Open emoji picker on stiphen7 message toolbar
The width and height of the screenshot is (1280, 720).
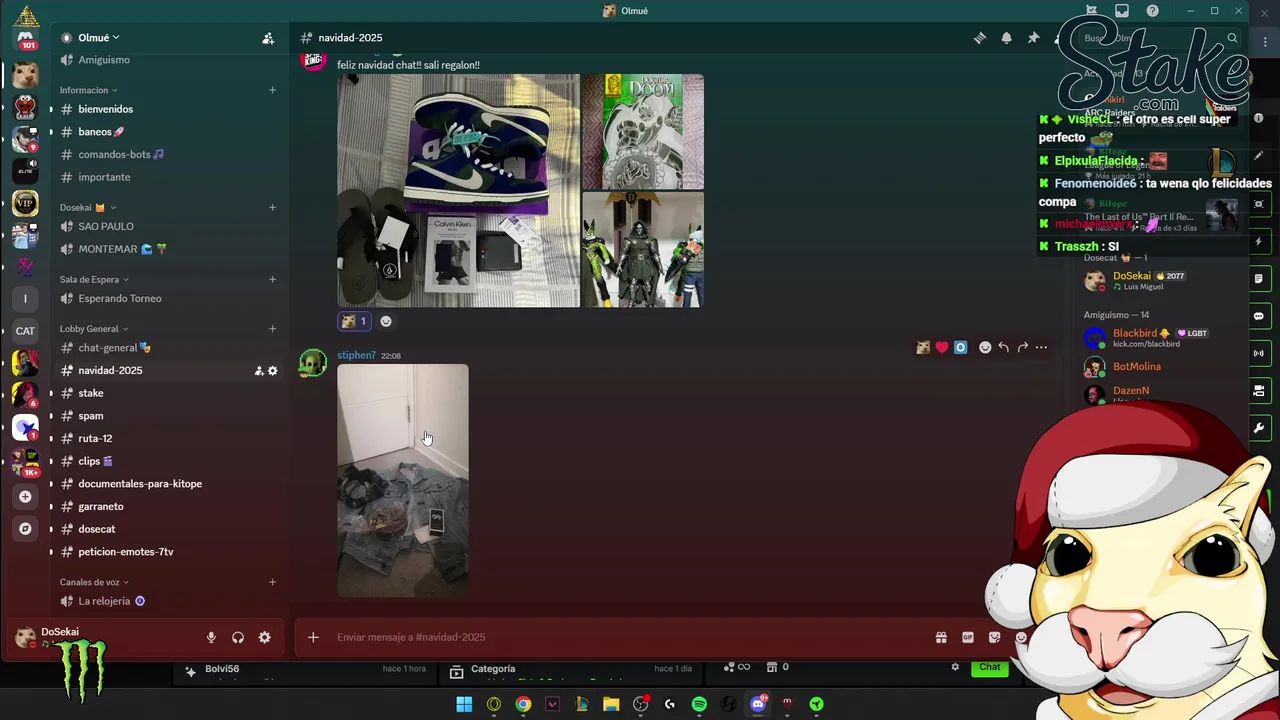click(x=985, y=347)
